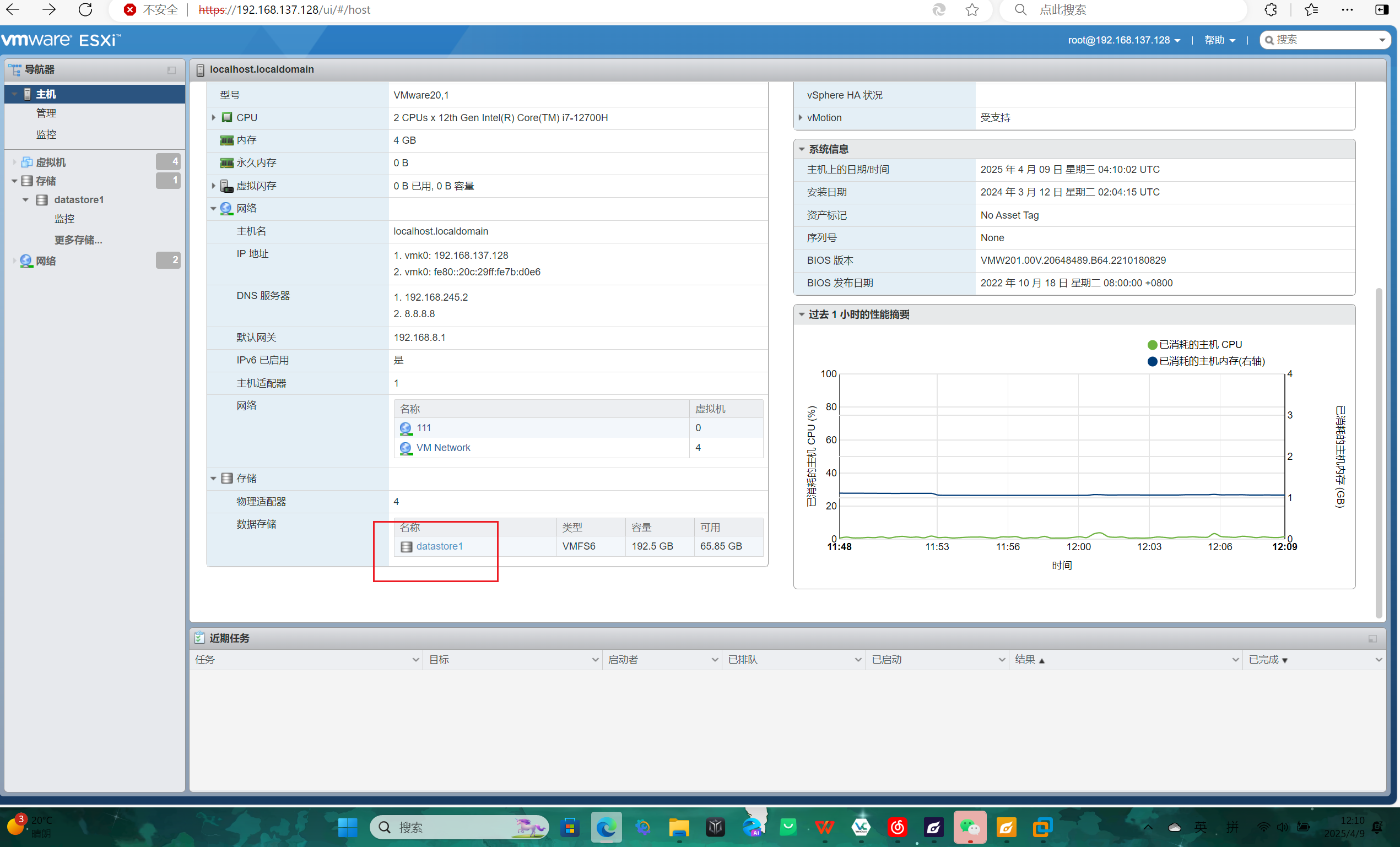Click the browser refresh icon

click(85, 10)
